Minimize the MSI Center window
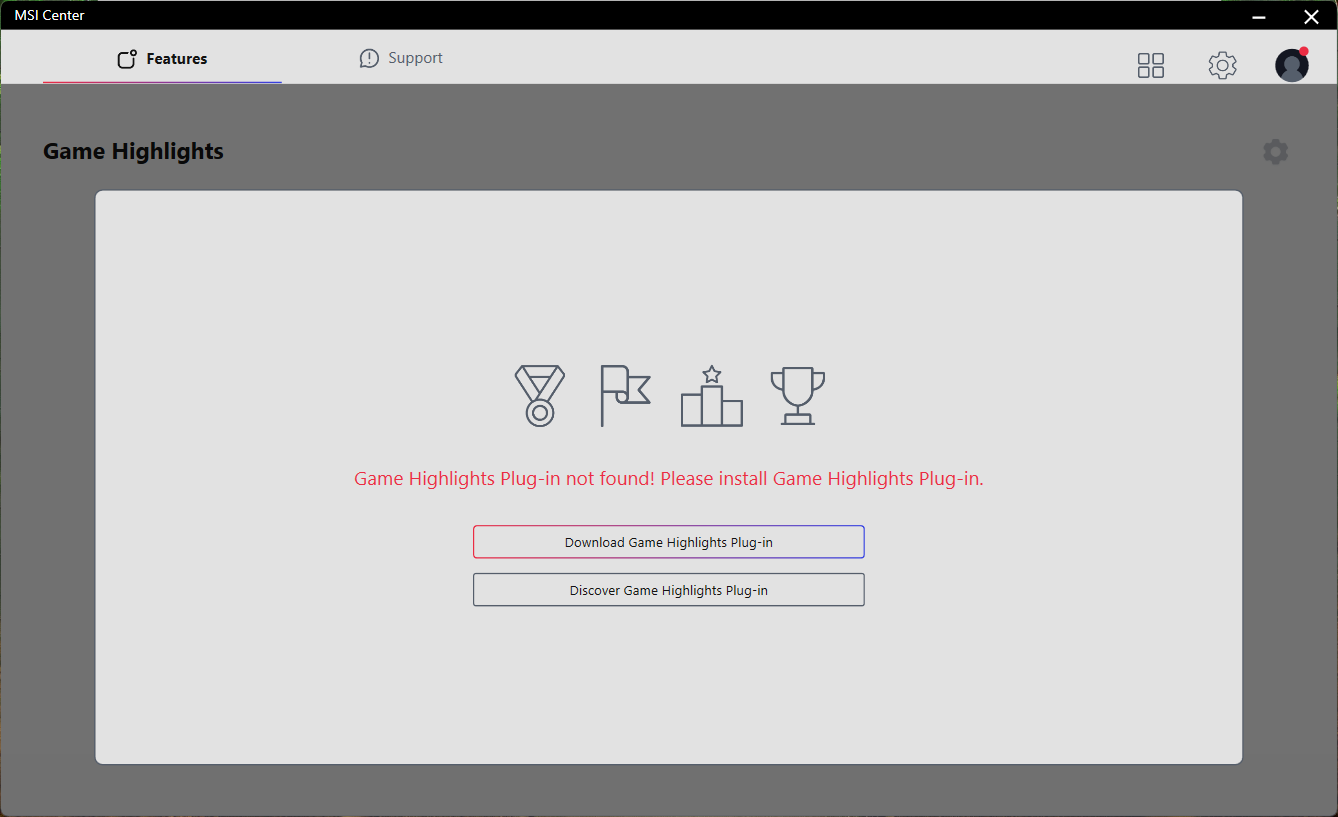Viewport: 1338px width, 817px height. (x=1259, y=16)
